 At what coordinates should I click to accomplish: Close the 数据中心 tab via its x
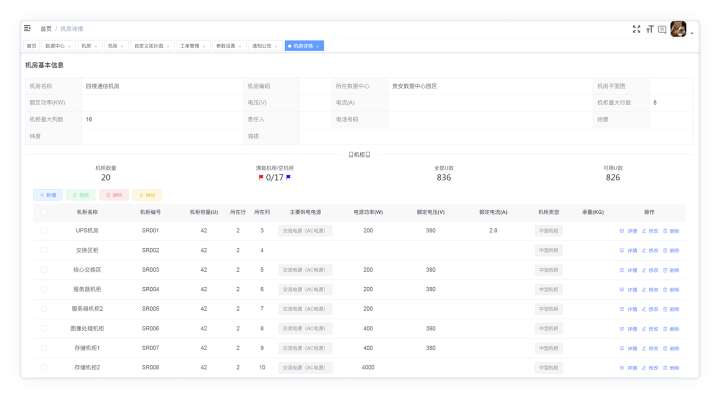pos(69,46)
